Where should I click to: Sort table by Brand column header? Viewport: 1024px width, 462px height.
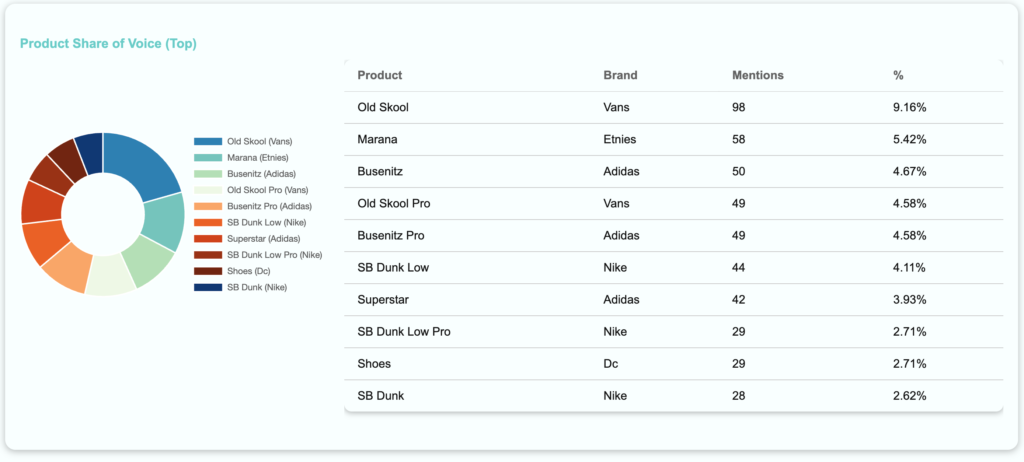tap(620, 75)
